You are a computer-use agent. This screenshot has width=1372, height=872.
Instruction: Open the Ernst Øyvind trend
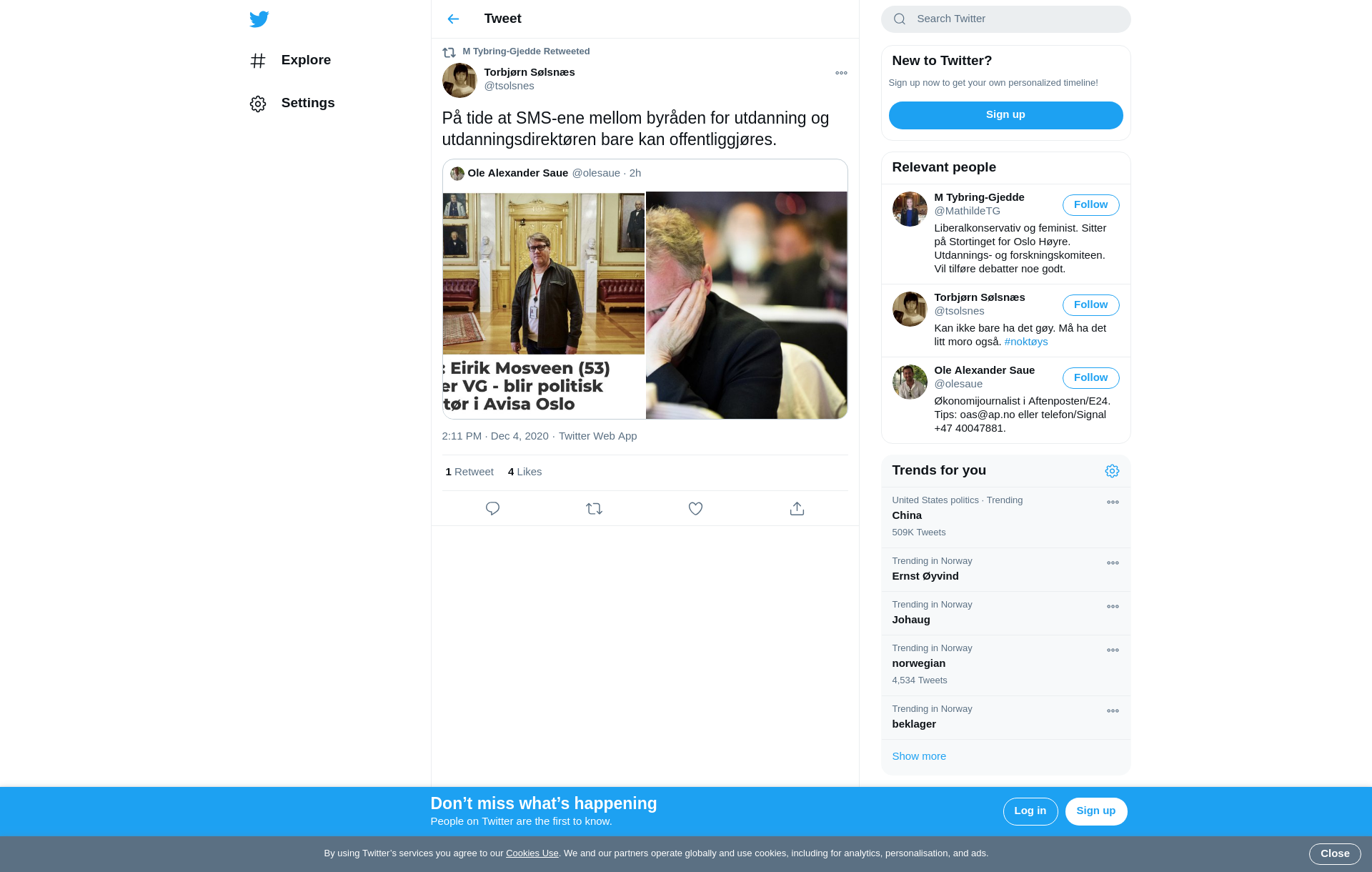[1005, 570]
